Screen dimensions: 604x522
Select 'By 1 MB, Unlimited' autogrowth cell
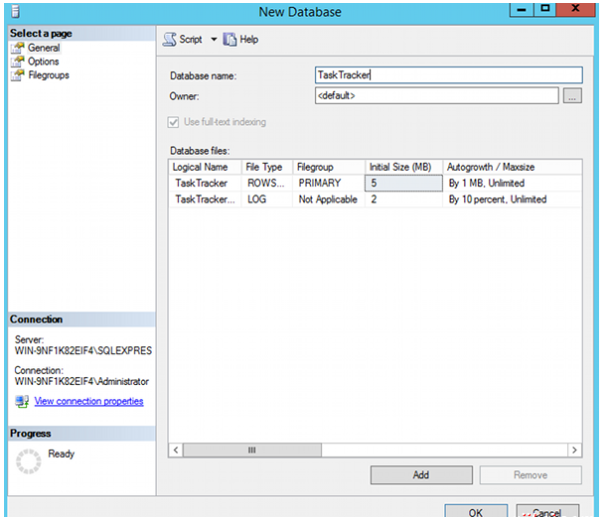click(512, 183)
